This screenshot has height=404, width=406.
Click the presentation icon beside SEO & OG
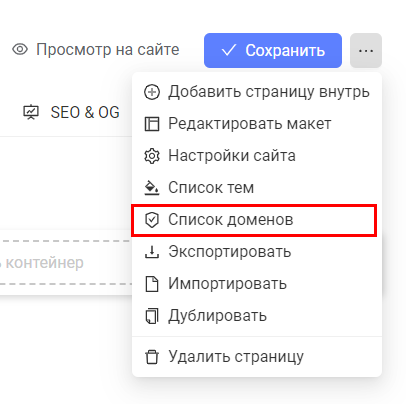click(x=31, y=112)
